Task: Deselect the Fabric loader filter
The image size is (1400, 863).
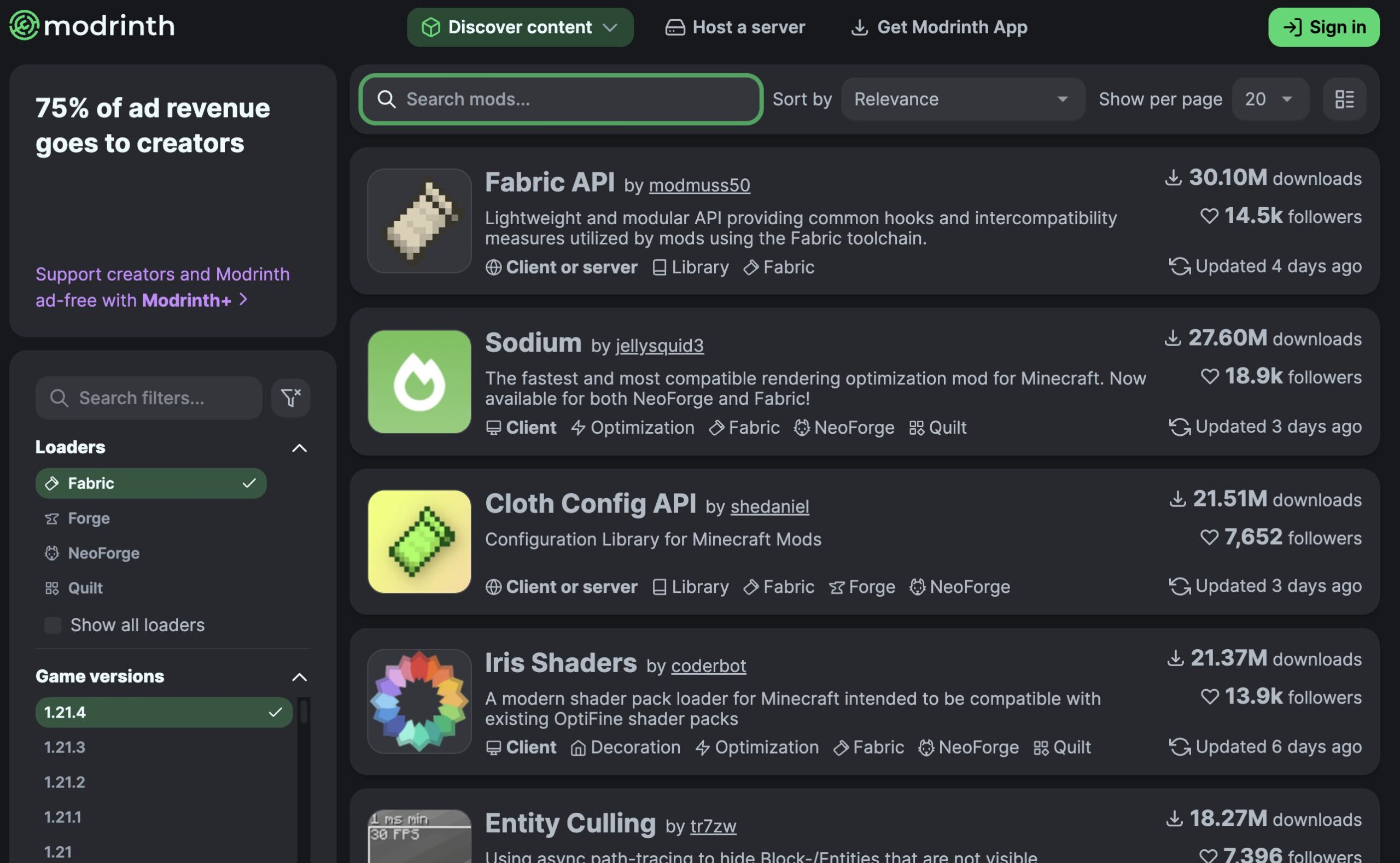Action: click(151, 483)
